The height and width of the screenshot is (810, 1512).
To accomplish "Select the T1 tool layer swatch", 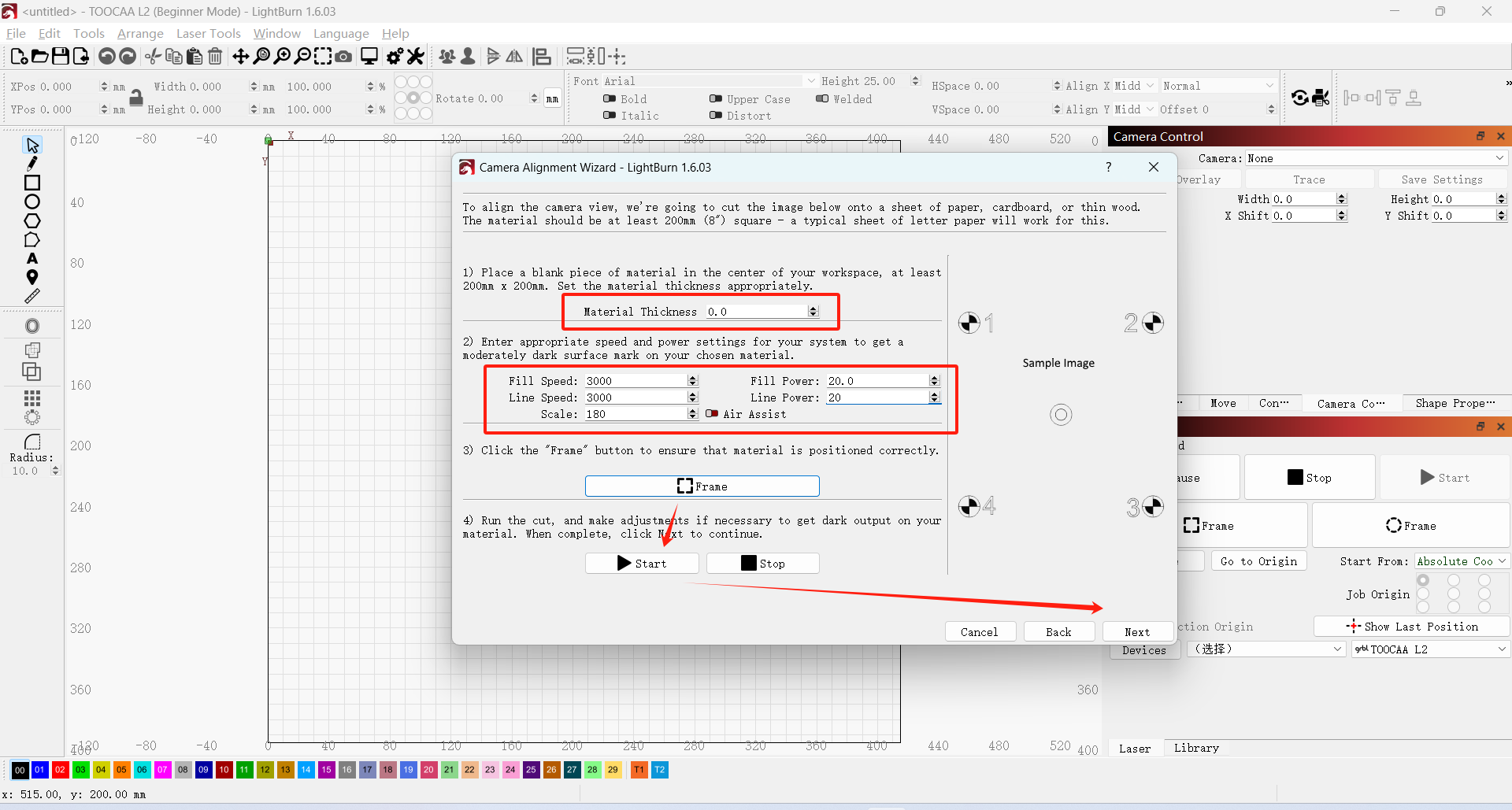I will [x=639, y=769].
